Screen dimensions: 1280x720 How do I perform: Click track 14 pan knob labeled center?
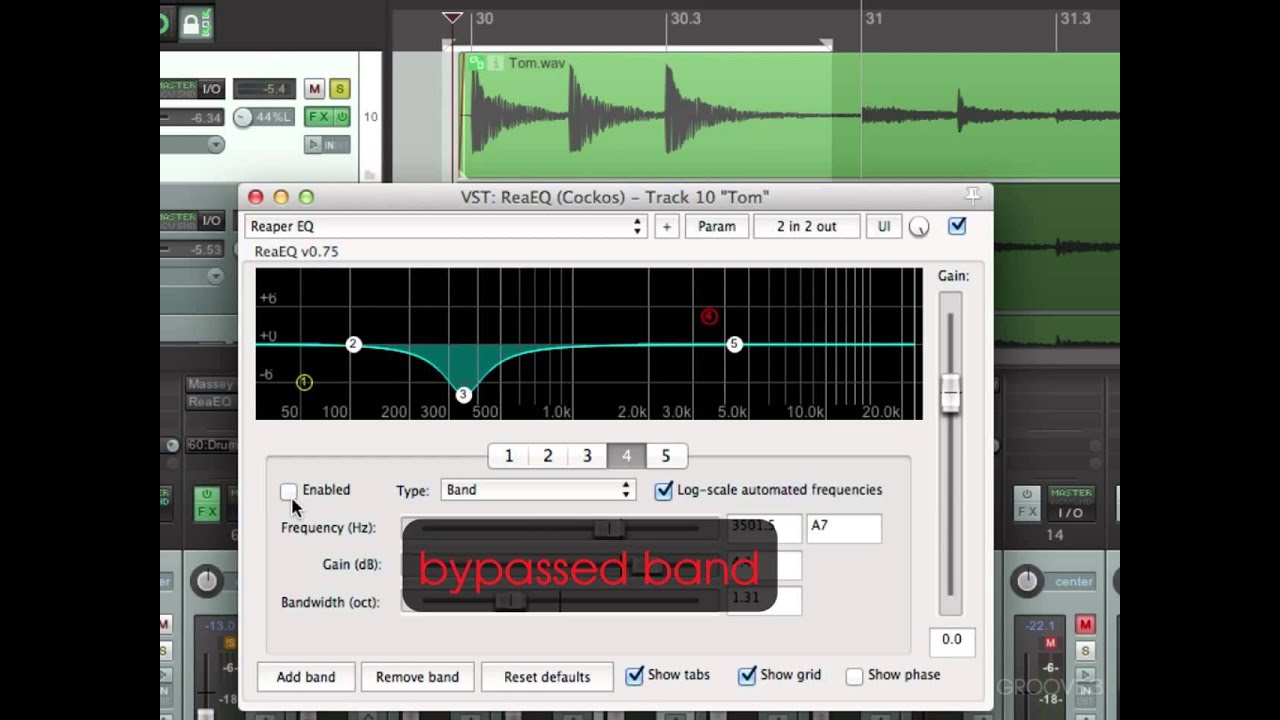click(1027, 581)
